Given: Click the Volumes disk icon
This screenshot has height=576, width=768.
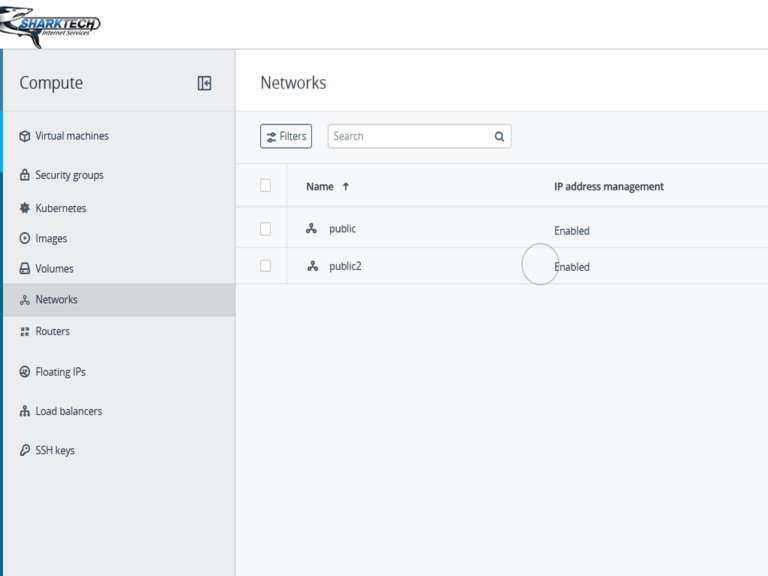Looking at the screenshot, I should (x=25, y=269).
